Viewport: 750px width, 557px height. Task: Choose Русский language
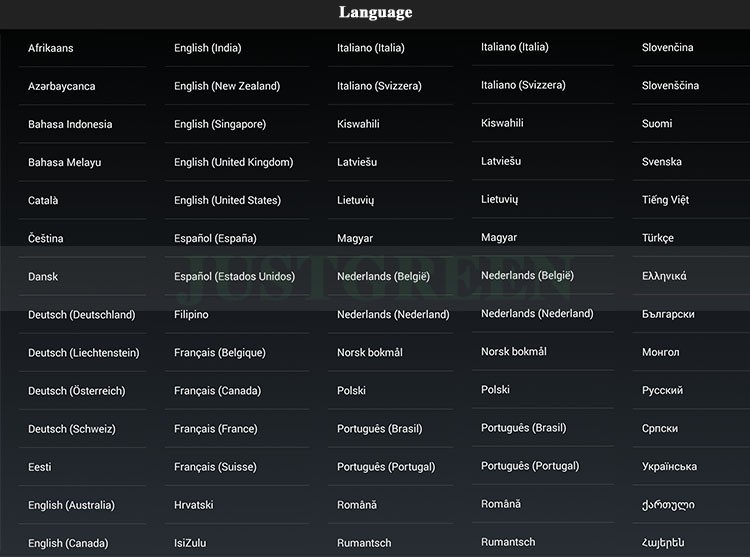coord(662,390)
